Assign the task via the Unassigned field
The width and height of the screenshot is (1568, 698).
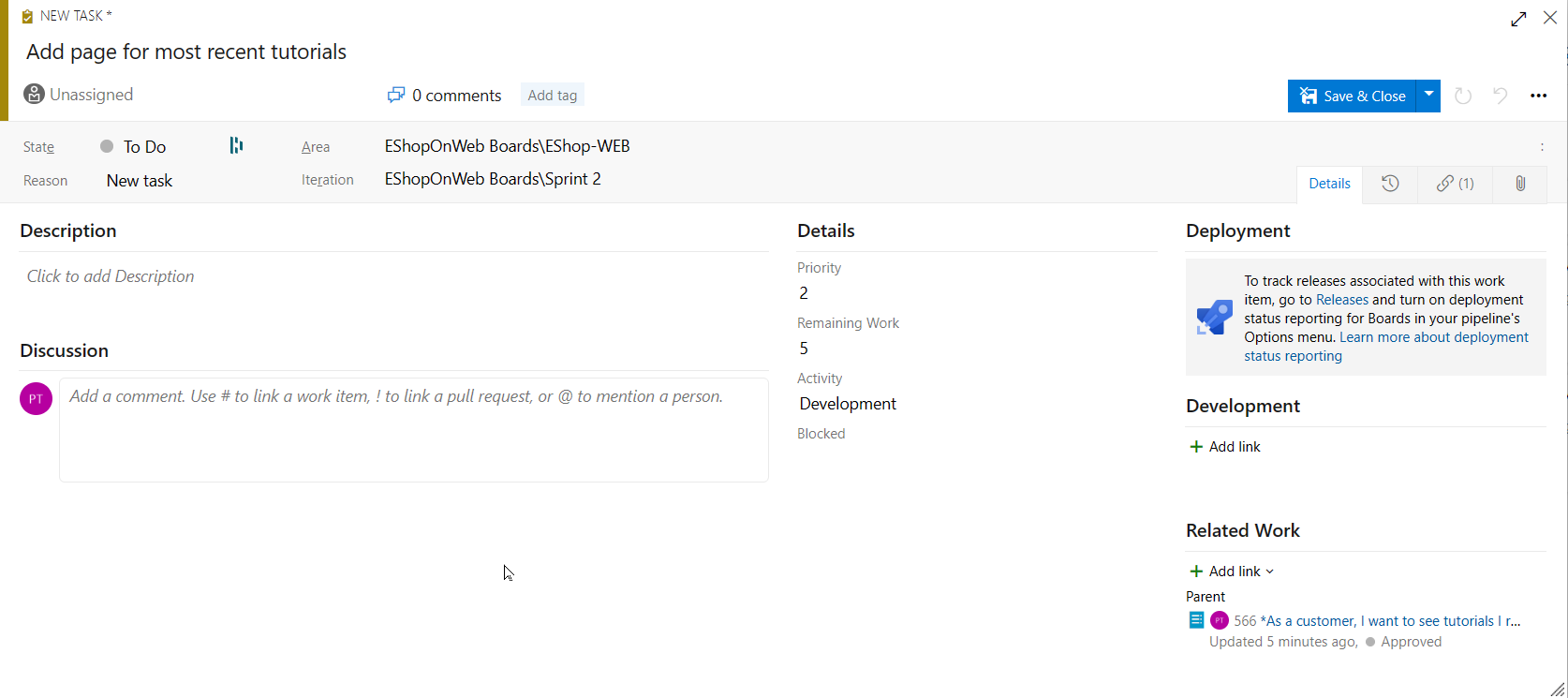coord(91,95)
